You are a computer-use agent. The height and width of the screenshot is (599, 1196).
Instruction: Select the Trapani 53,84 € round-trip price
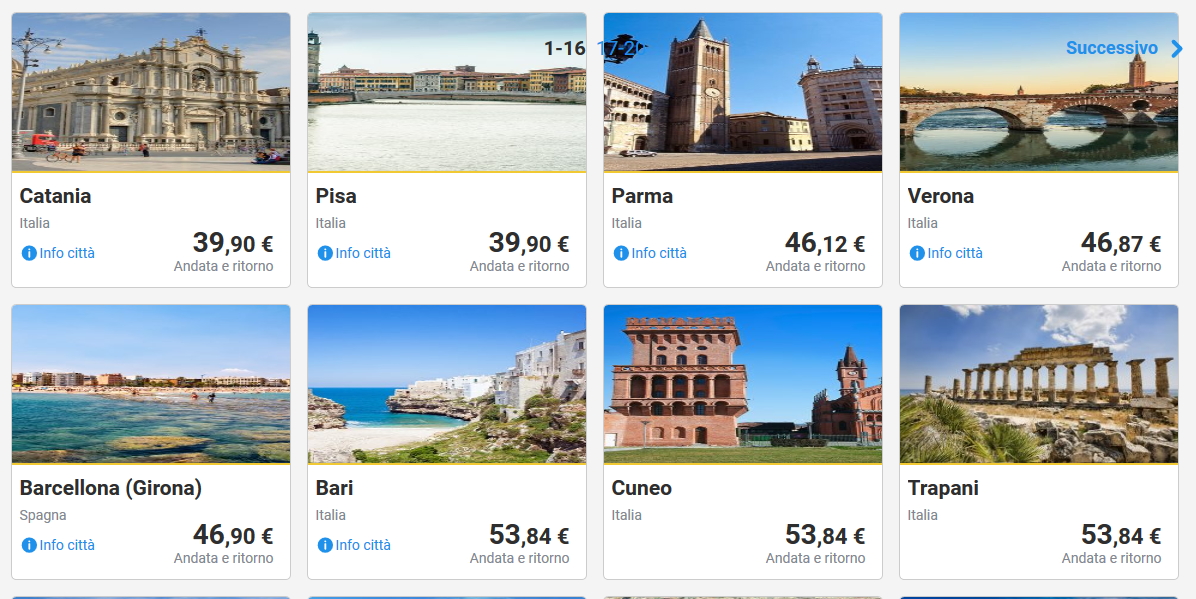tap(1121, 536)
